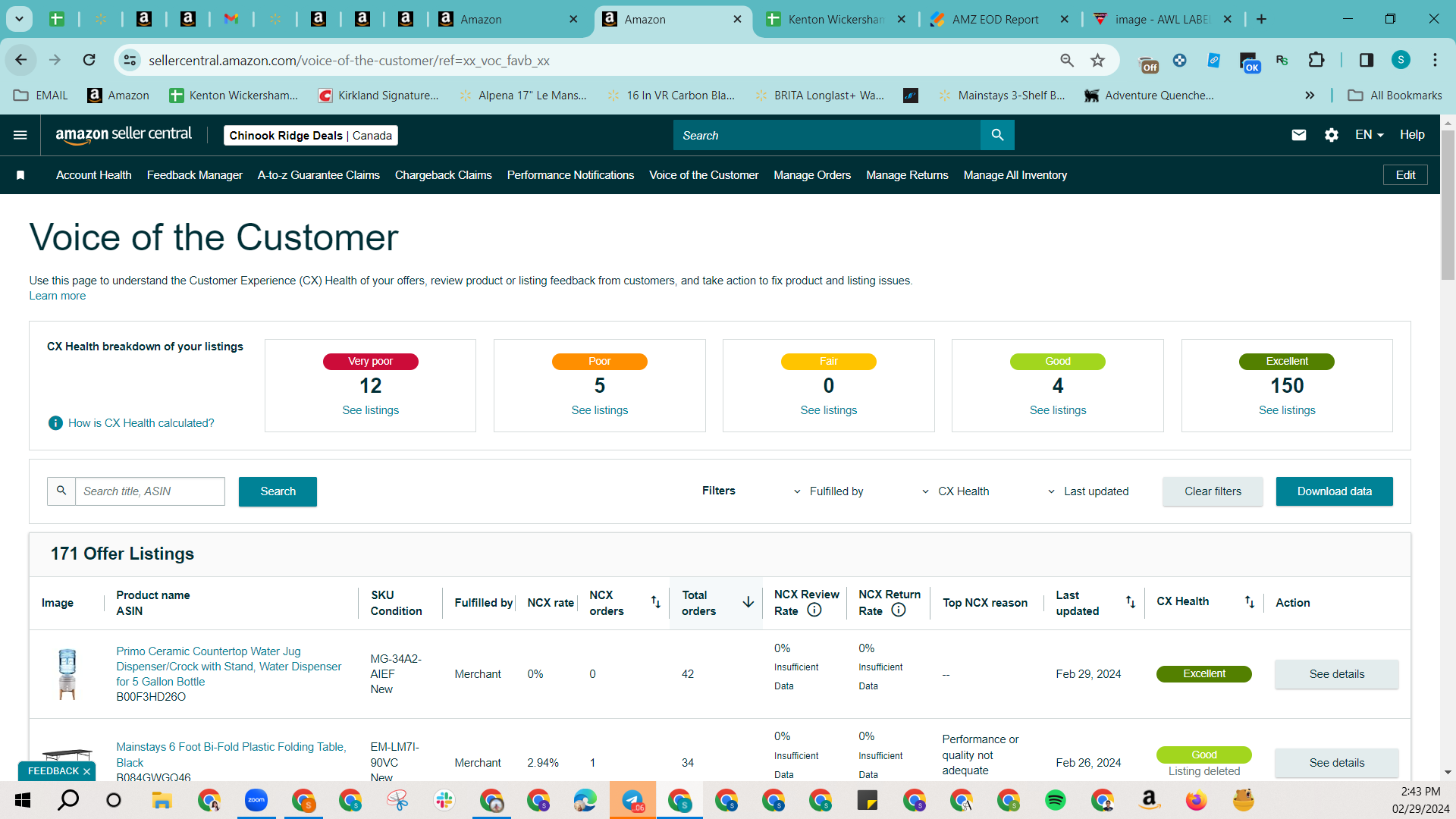Open Account Health in the nav bar
Screen dimensions: 1456x819
tap(94, 175)
